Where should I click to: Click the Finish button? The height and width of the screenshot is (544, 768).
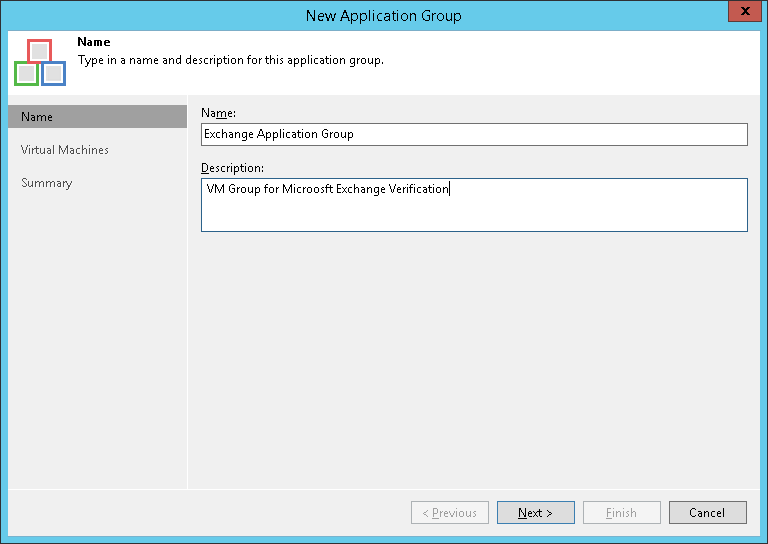click(x=621, y=513)
